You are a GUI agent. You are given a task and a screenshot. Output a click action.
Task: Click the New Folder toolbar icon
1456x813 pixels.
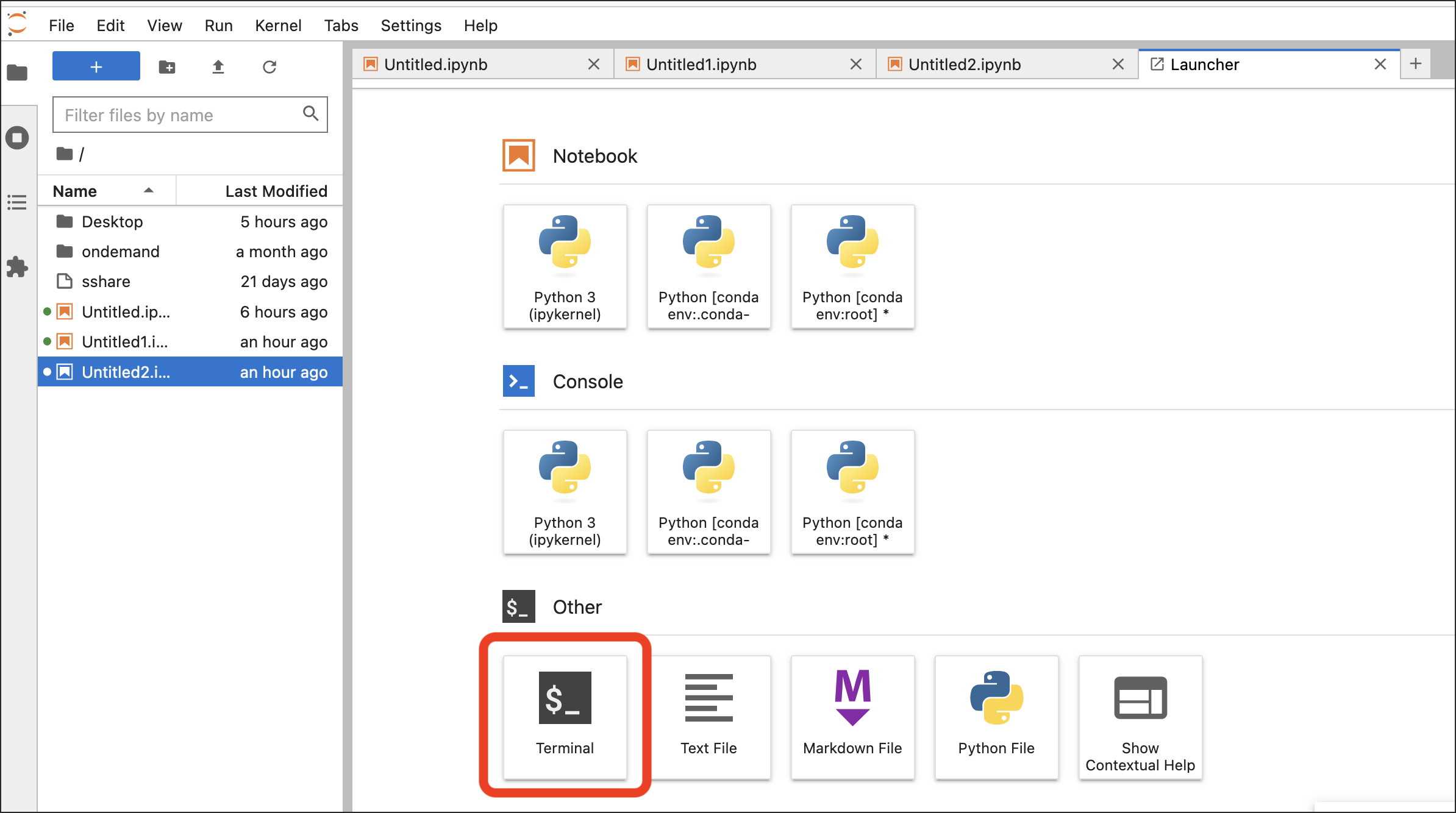(x=167, y=66)
